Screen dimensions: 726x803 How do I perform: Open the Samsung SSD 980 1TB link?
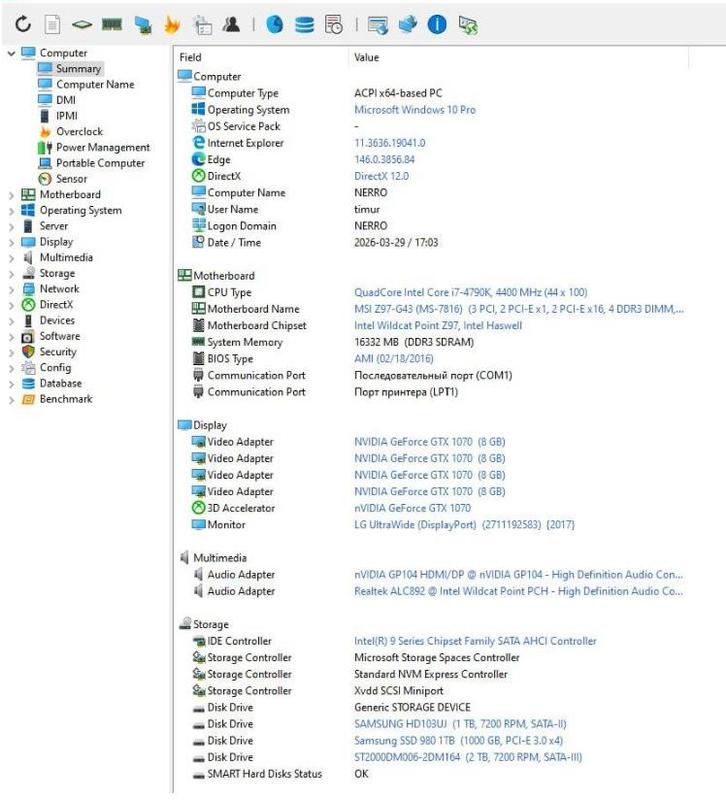tap(458, 741)
